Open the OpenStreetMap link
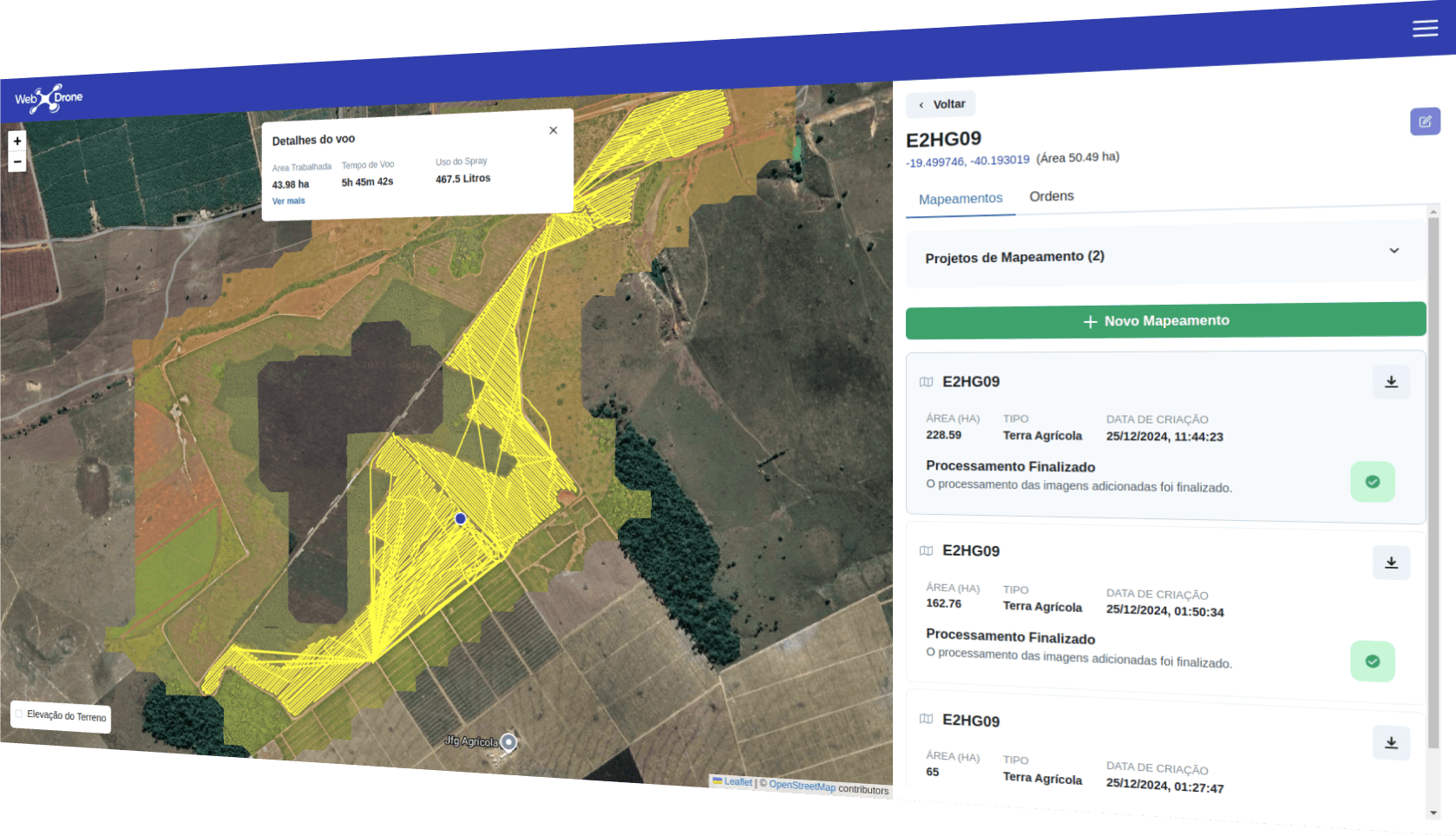 [x=802, y=786]
